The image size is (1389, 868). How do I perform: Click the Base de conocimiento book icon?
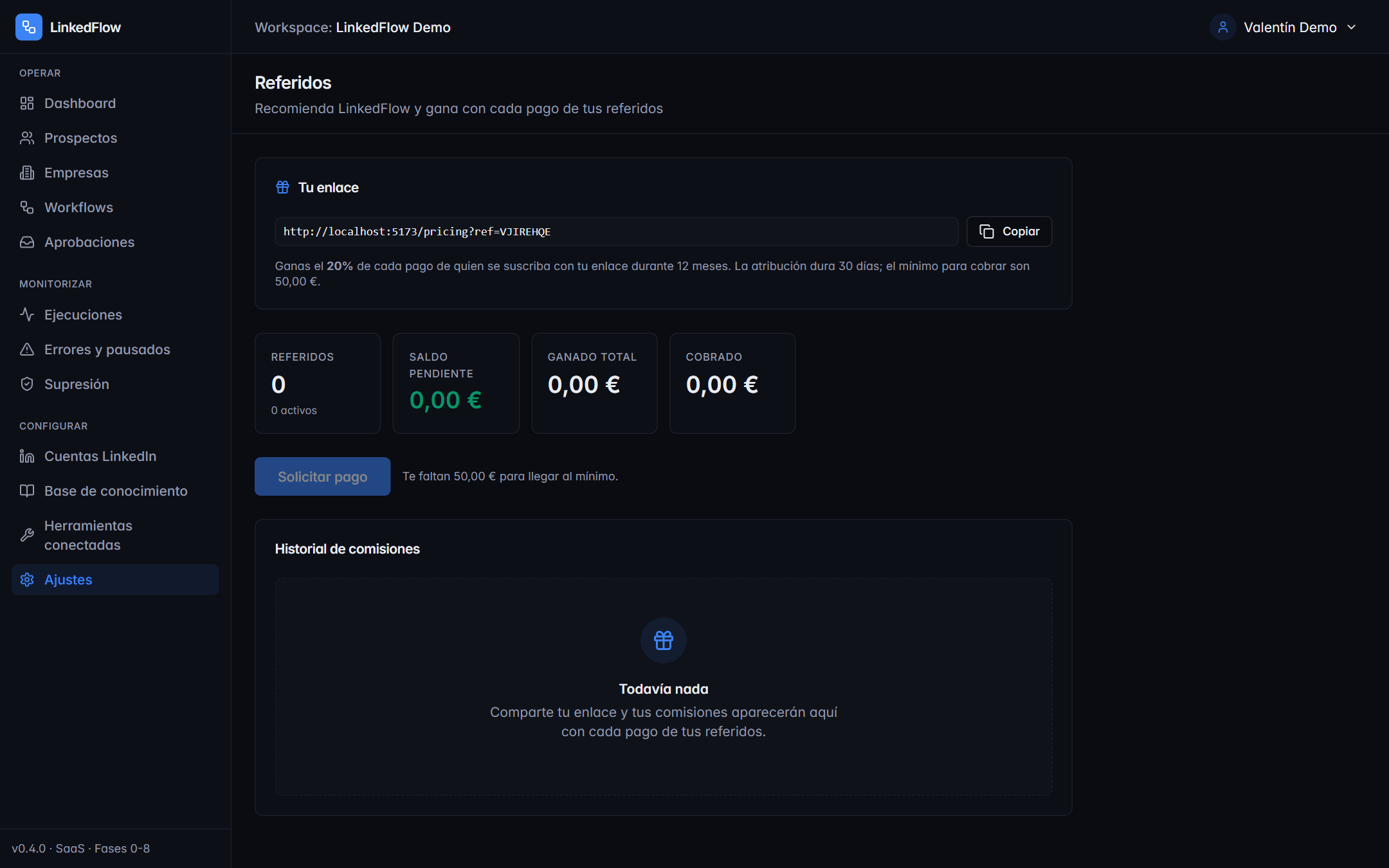tap(27, 491)
